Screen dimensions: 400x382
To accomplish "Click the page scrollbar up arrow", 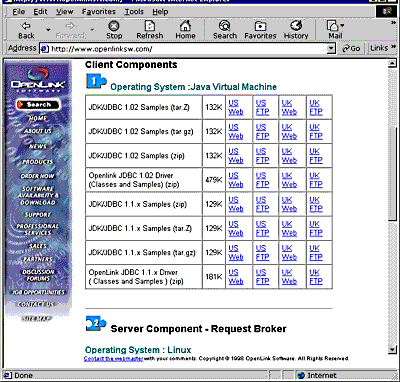I will tap(392, 64).
